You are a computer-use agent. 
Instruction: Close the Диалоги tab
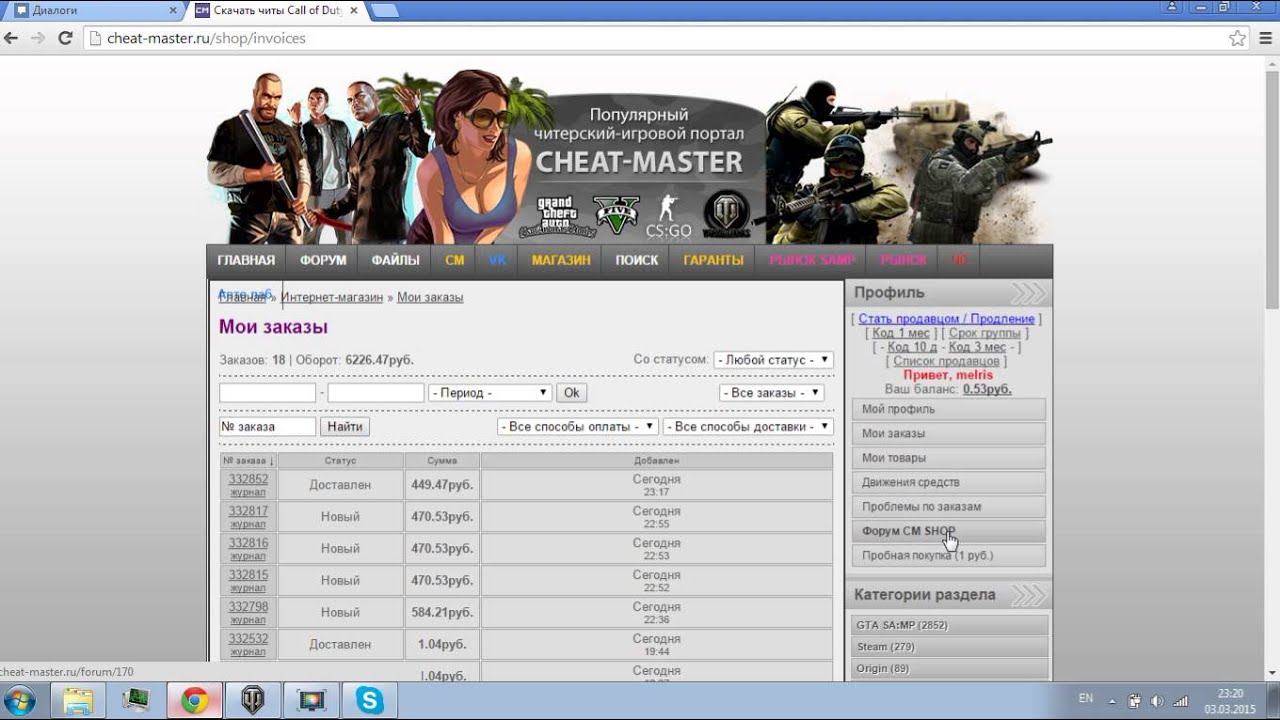point(173,10)
